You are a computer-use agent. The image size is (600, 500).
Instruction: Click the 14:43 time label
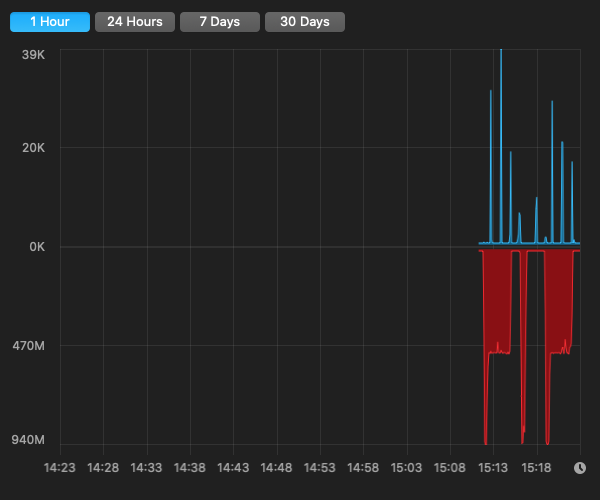(233, 467)
